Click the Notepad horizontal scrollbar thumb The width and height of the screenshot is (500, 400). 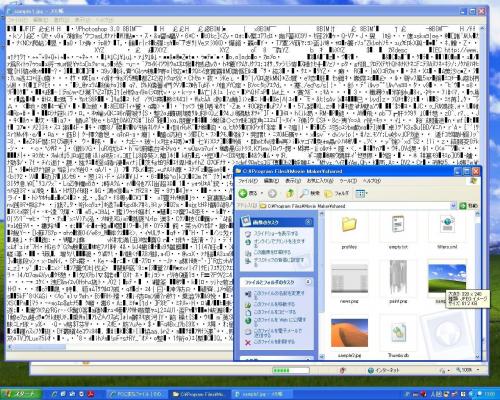pos(38,346)
